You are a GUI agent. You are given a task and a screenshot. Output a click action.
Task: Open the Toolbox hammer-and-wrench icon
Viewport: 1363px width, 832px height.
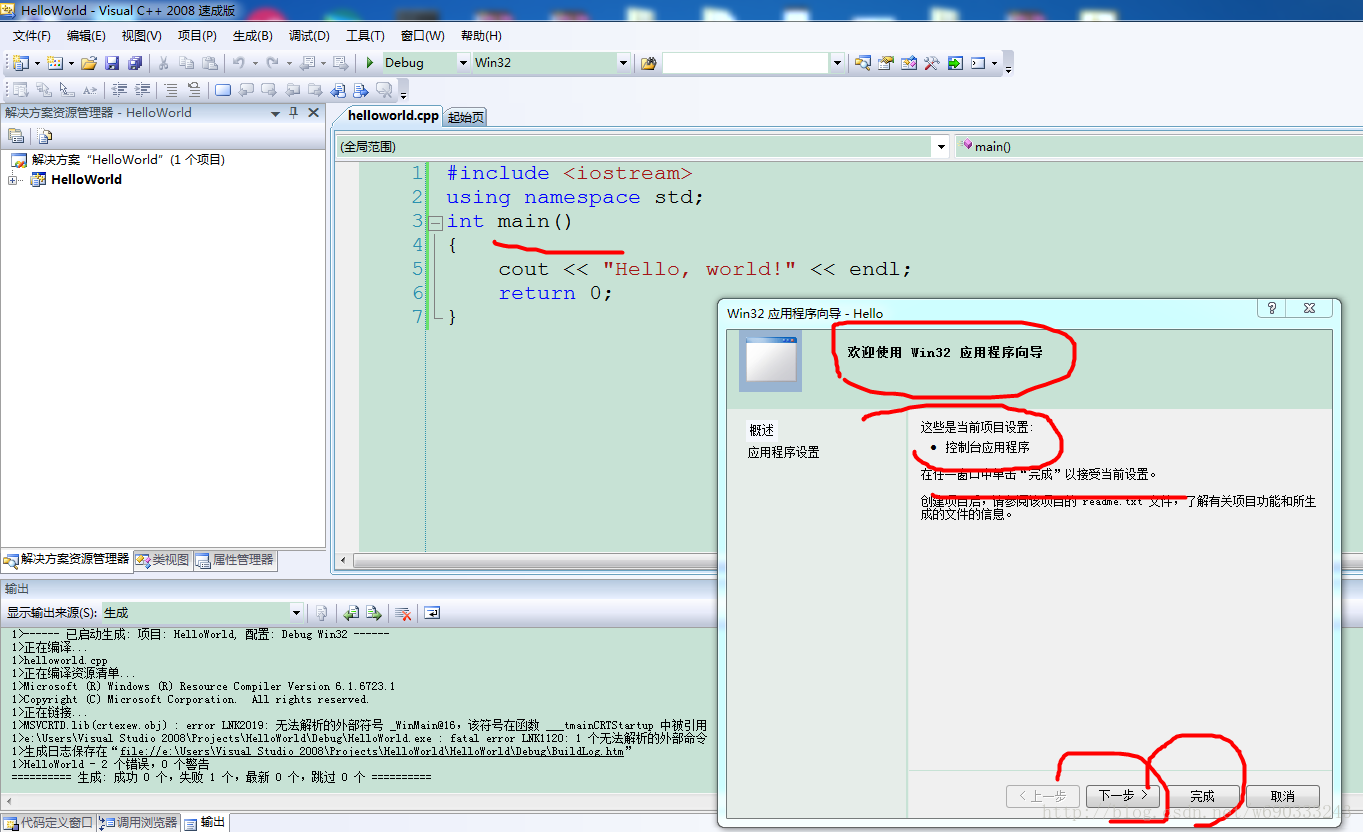pyautogui.click(x=932, y=63)
